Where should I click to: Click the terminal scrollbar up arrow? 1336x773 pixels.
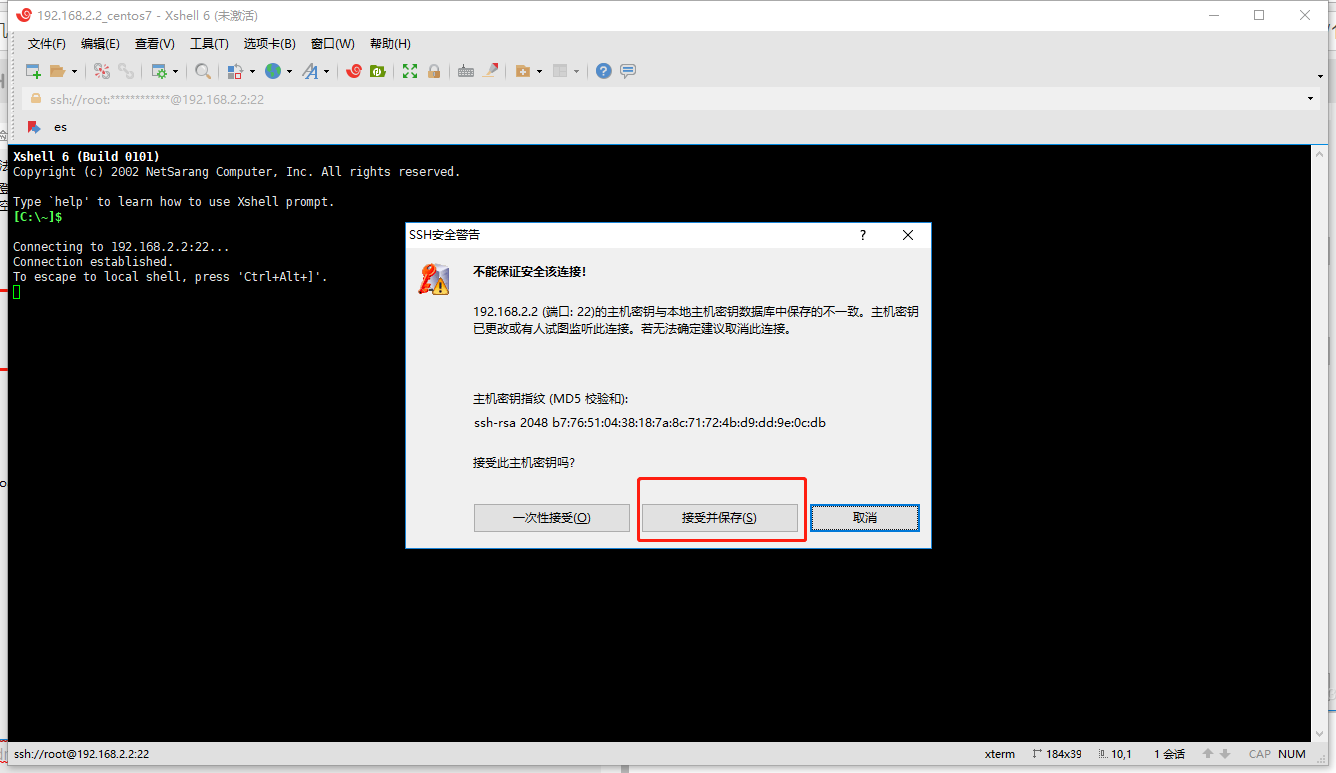point(1320,152)
